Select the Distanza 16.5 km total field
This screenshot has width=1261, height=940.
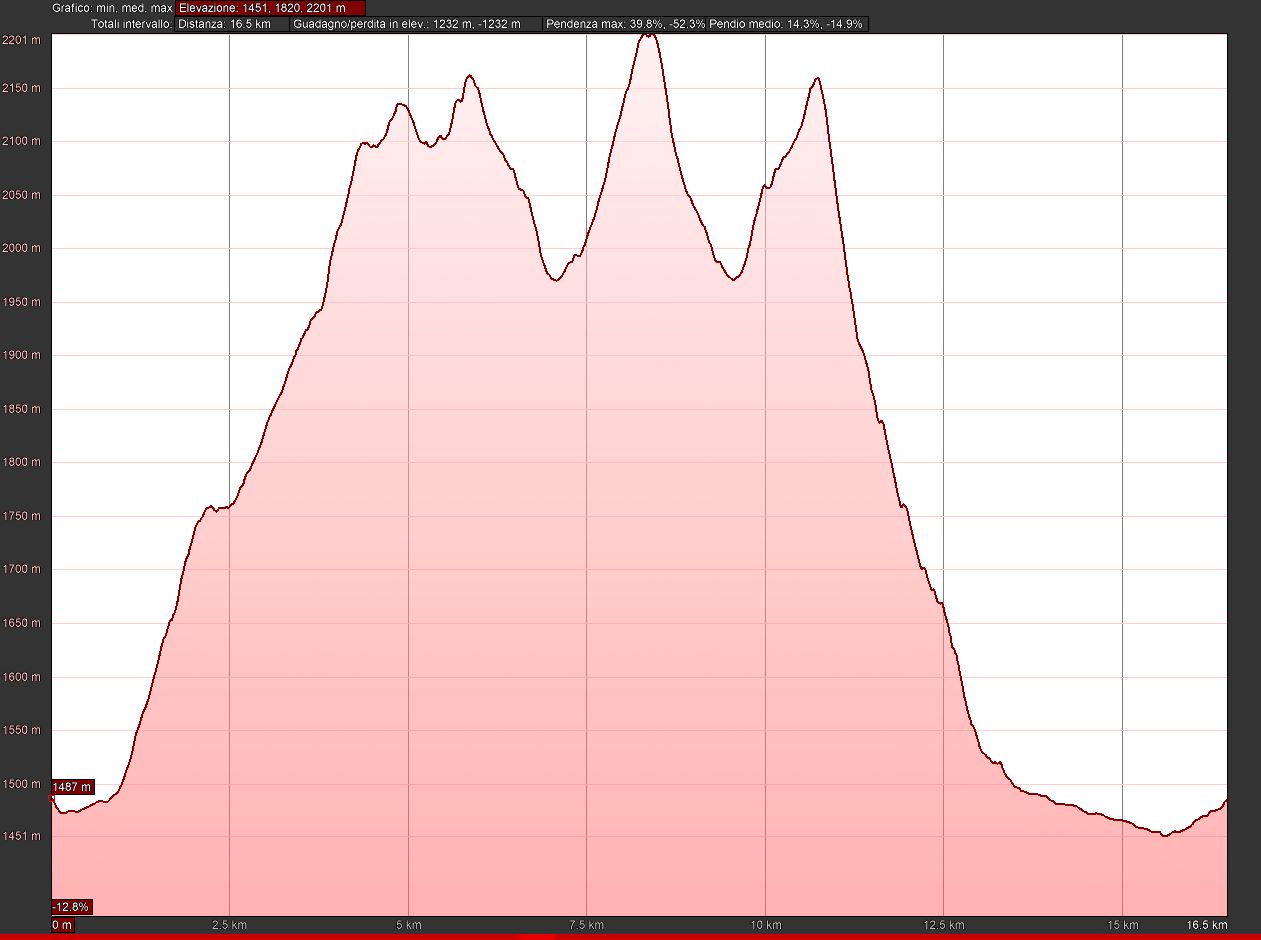coord(231,24)
